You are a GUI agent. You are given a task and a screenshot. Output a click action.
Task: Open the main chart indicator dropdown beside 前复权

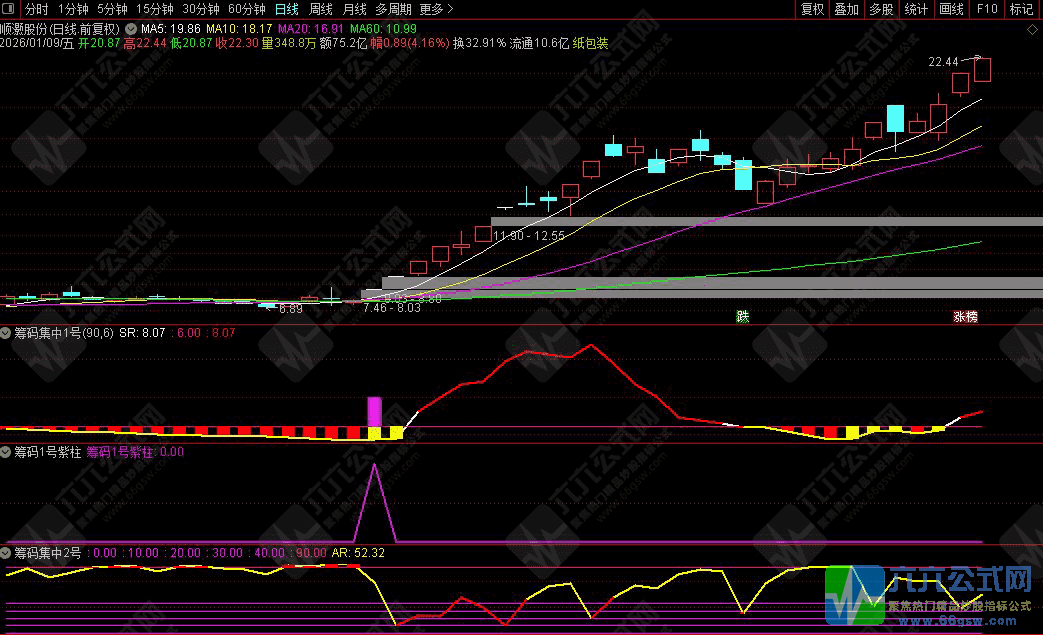130,30
